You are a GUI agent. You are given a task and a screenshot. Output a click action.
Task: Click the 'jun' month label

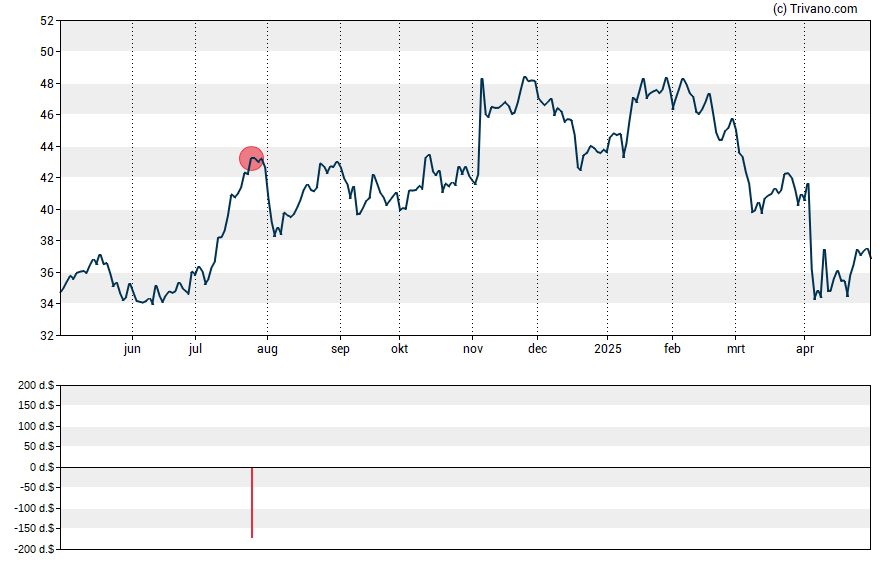click(x=132, y=349)
